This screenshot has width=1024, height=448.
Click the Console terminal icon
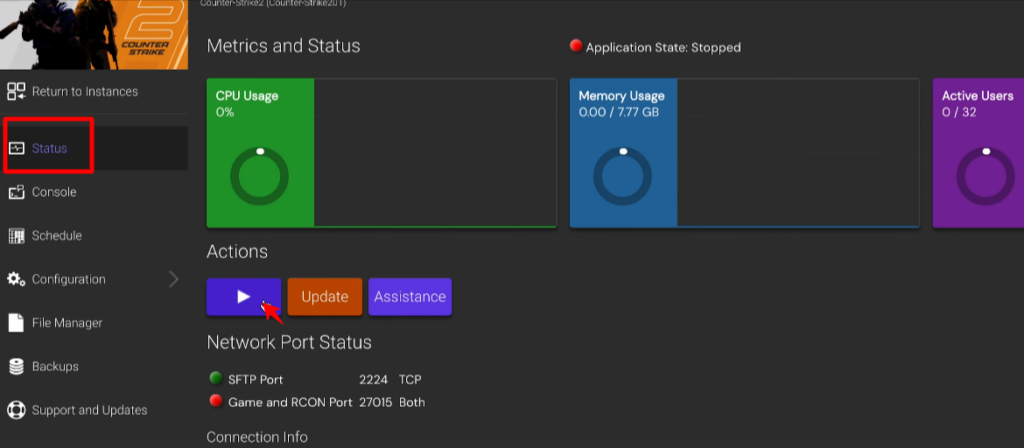16,192
